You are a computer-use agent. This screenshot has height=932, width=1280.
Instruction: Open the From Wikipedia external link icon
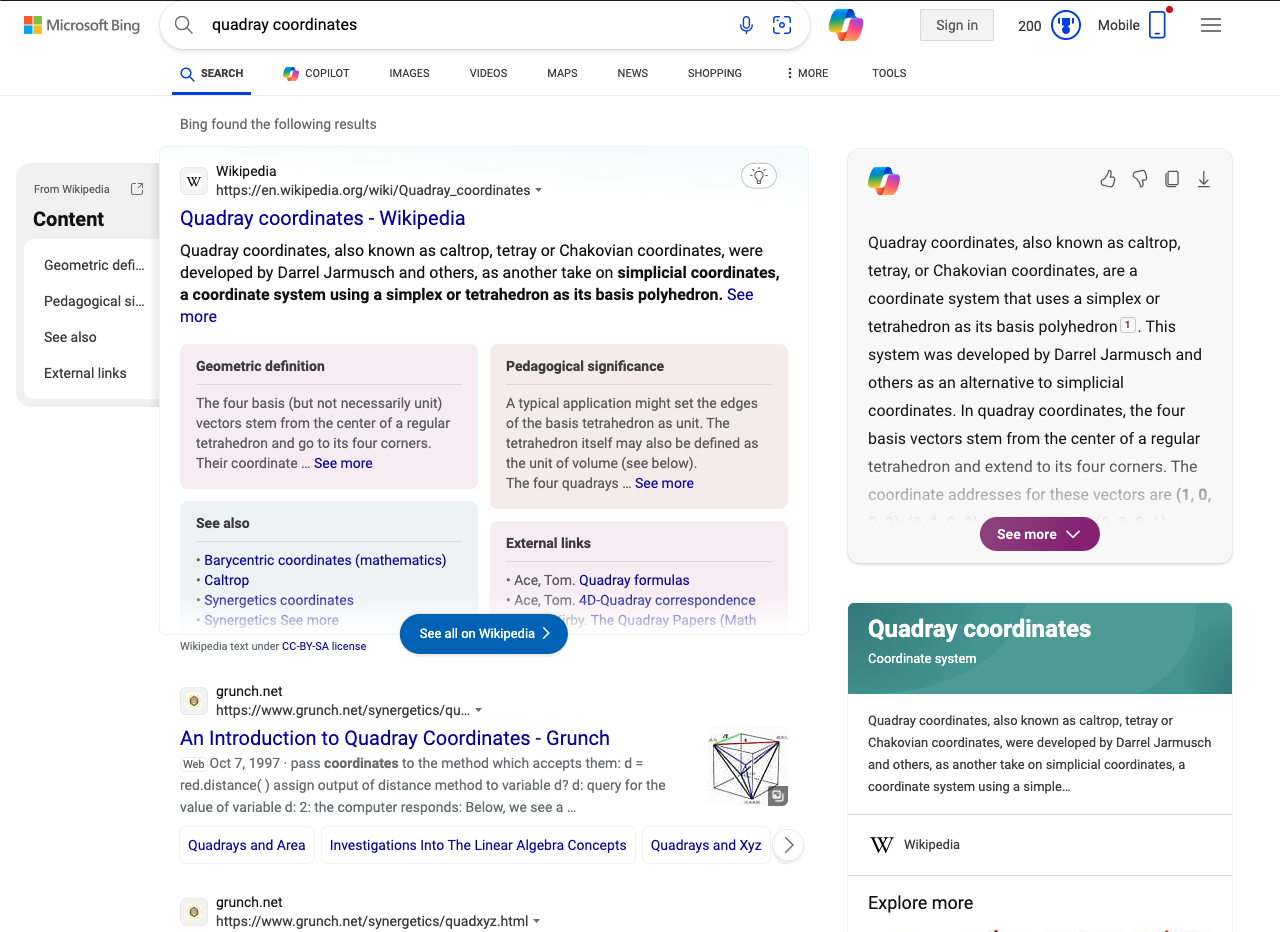coord(137,189)
